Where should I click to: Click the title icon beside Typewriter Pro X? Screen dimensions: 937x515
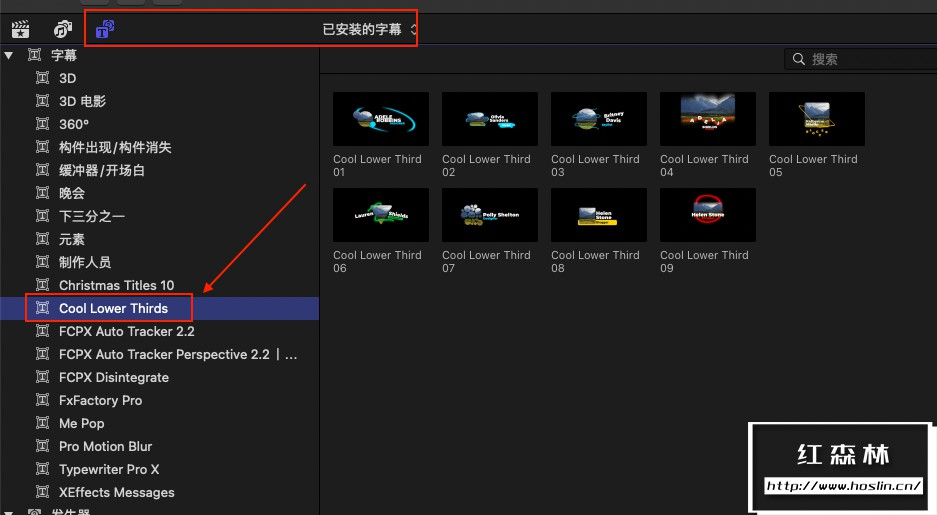click(x=42, y=469)
